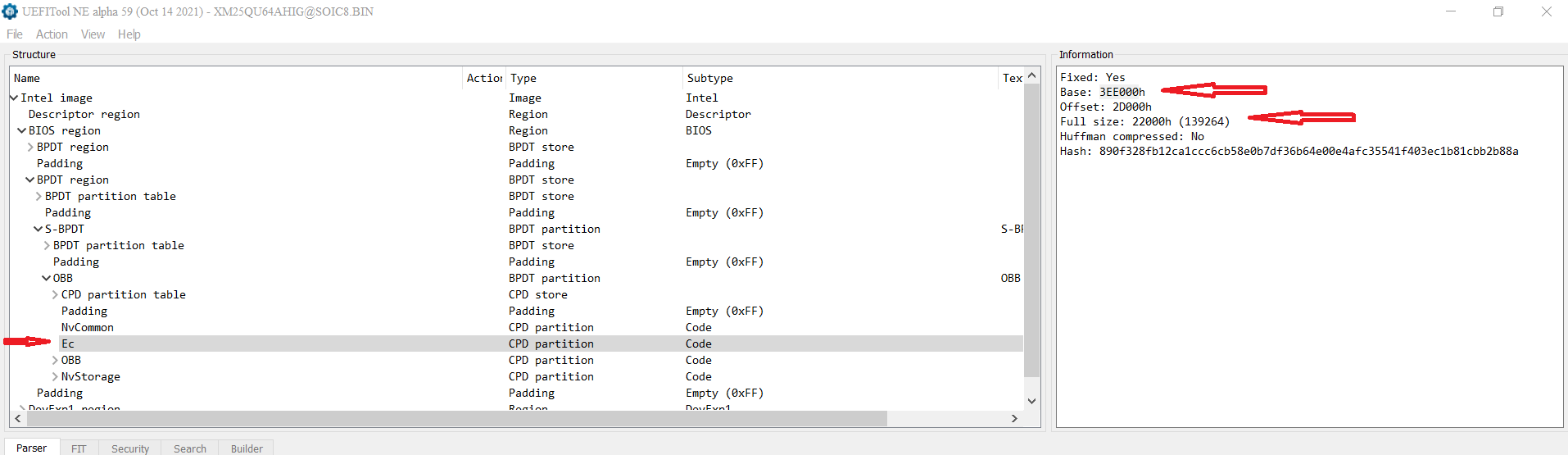Open the Action menu

52,34
